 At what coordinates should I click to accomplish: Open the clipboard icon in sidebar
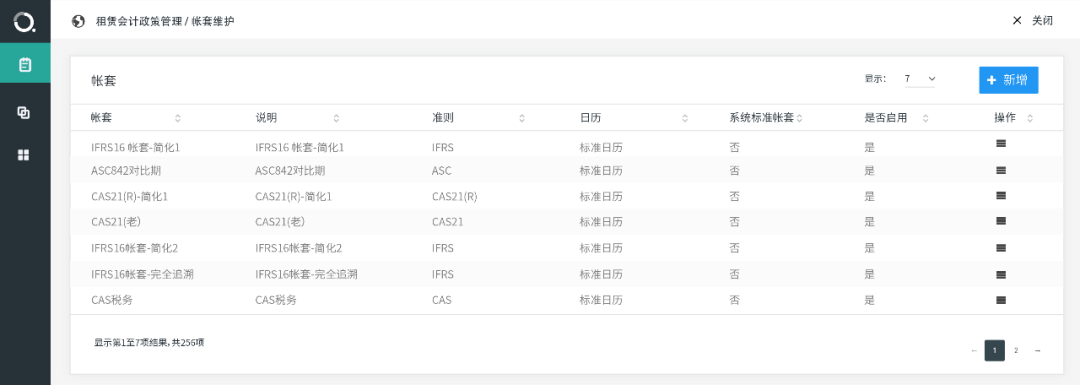25,65
